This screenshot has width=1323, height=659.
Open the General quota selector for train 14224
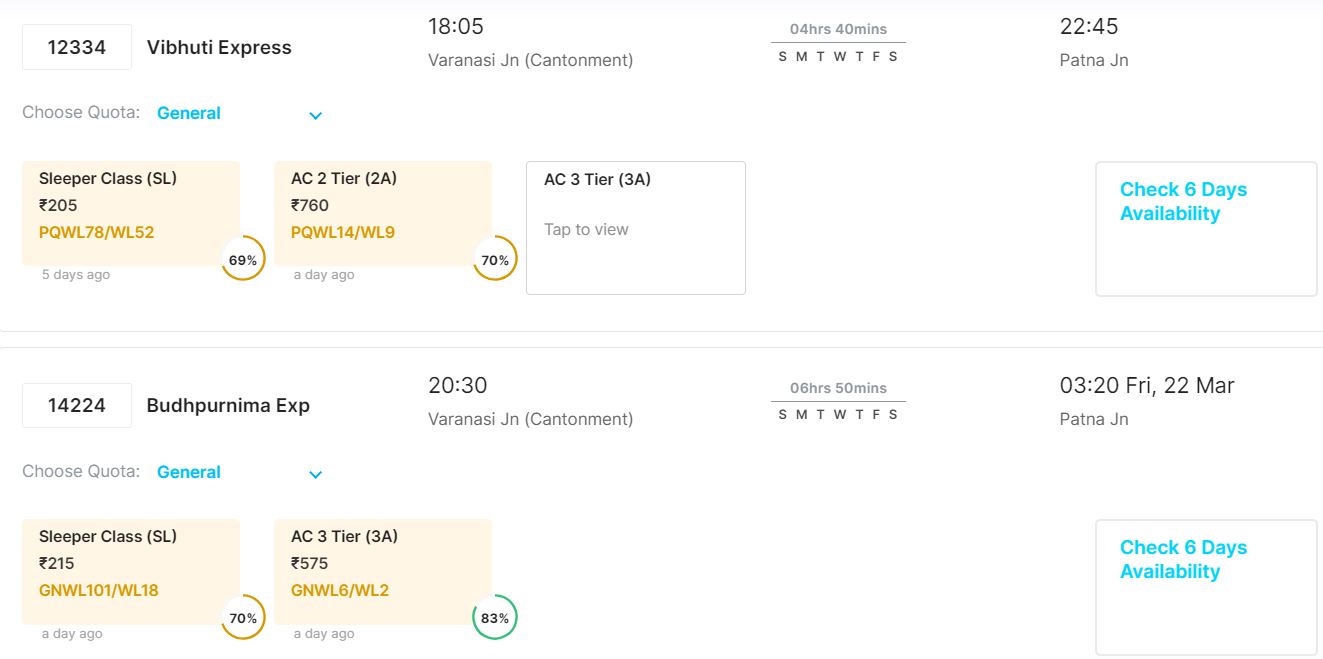[x=189, y=472]
